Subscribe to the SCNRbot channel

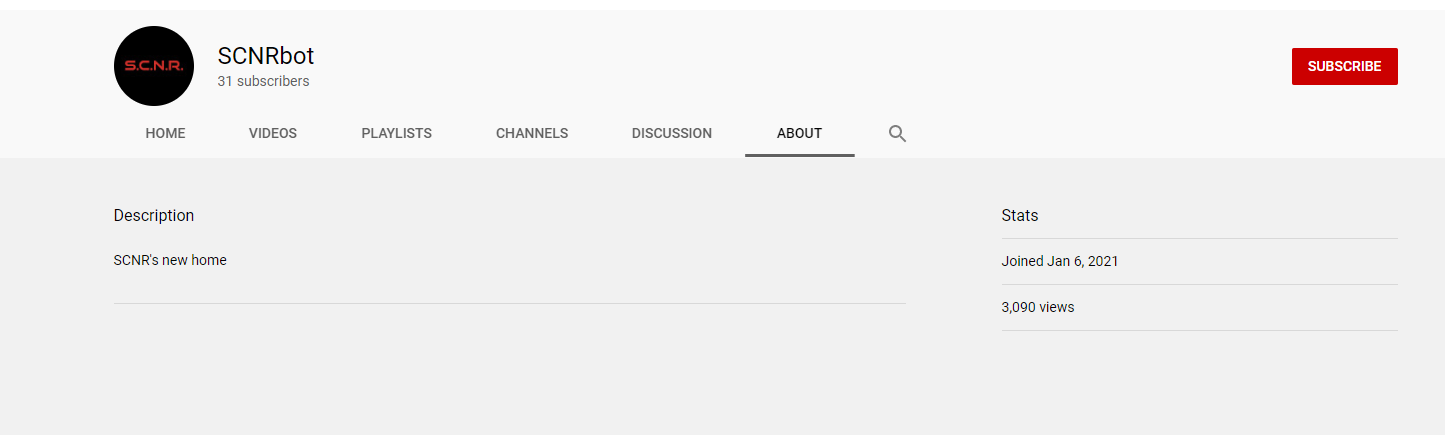[x=1344, y=66]
